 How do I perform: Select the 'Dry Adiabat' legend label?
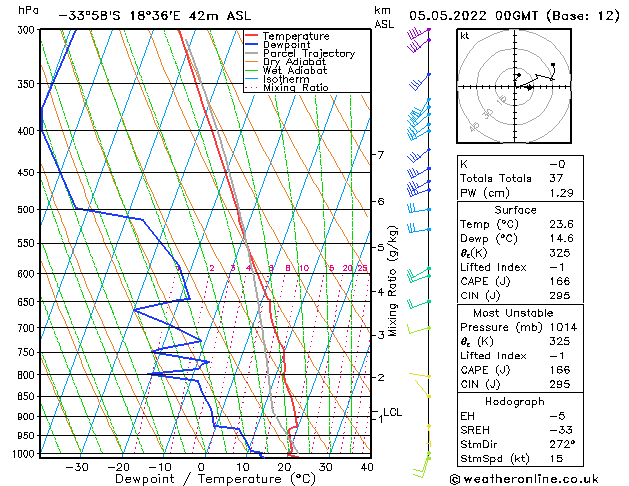point(294,62)
